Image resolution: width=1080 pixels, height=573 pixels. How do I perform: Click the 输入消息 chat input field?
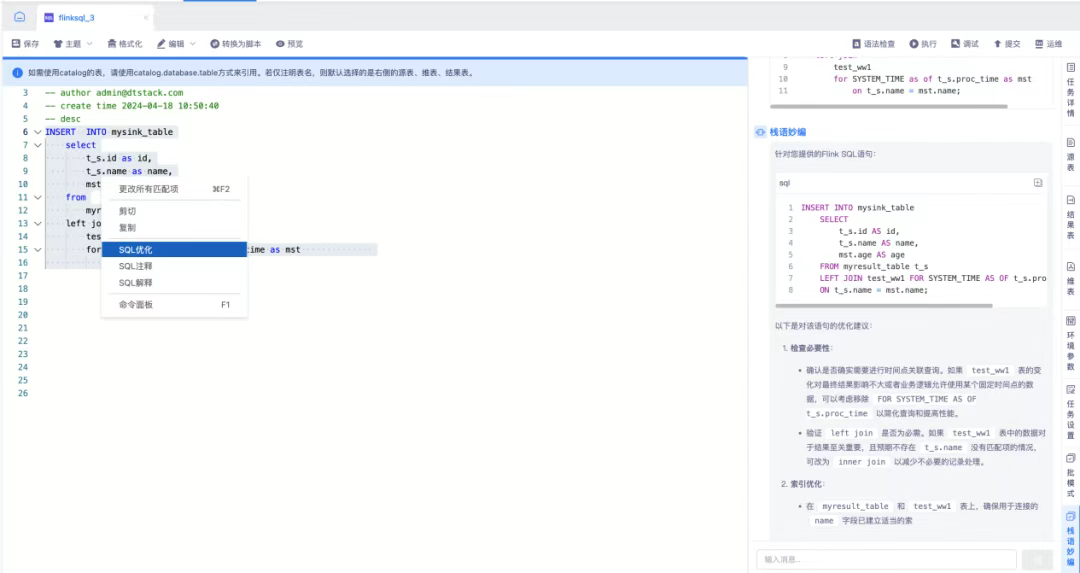(x=886, y=559)
